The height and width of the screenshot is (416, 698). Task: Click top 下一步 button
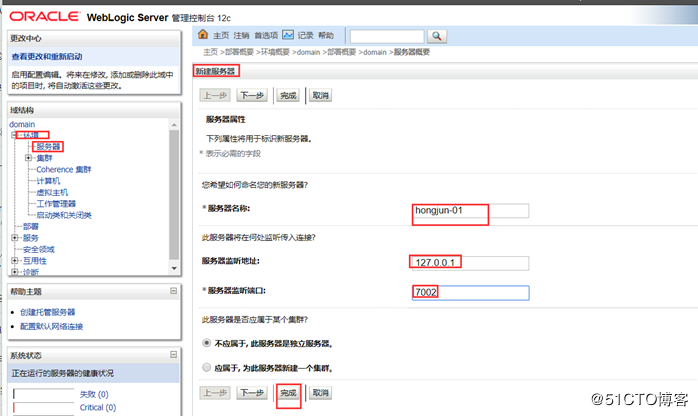pyautogui.click(x=252, y=95)
